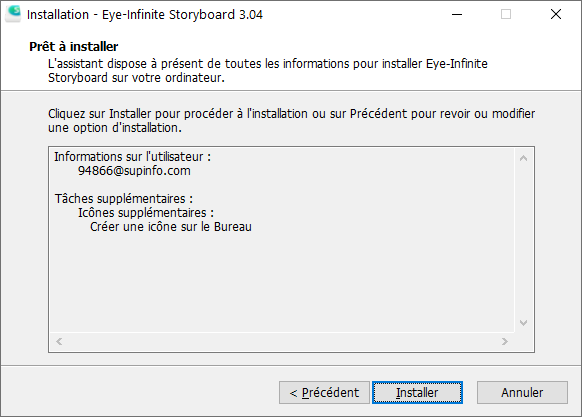Viewport: 582px width, 417px height.
Task: Click the 'Icônes supplémentaires' line
Action: (x=146, y=213)
